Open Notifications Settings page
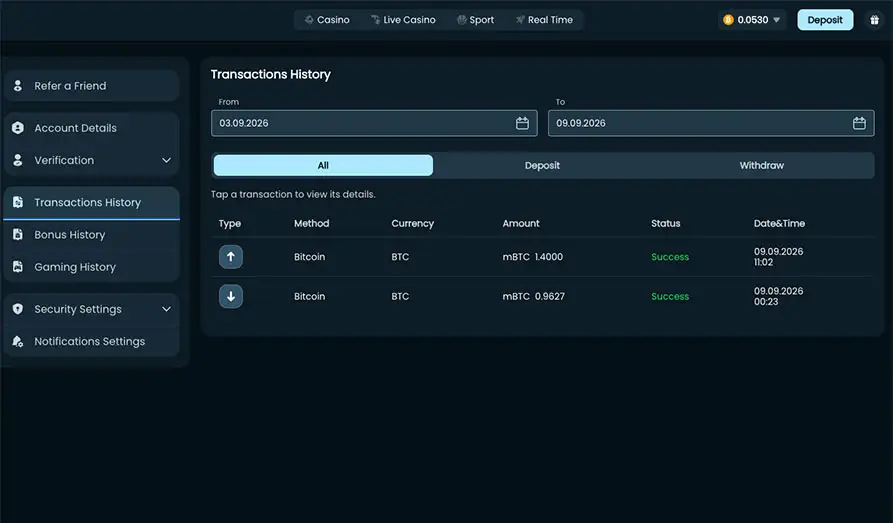 tap(92, 341)
